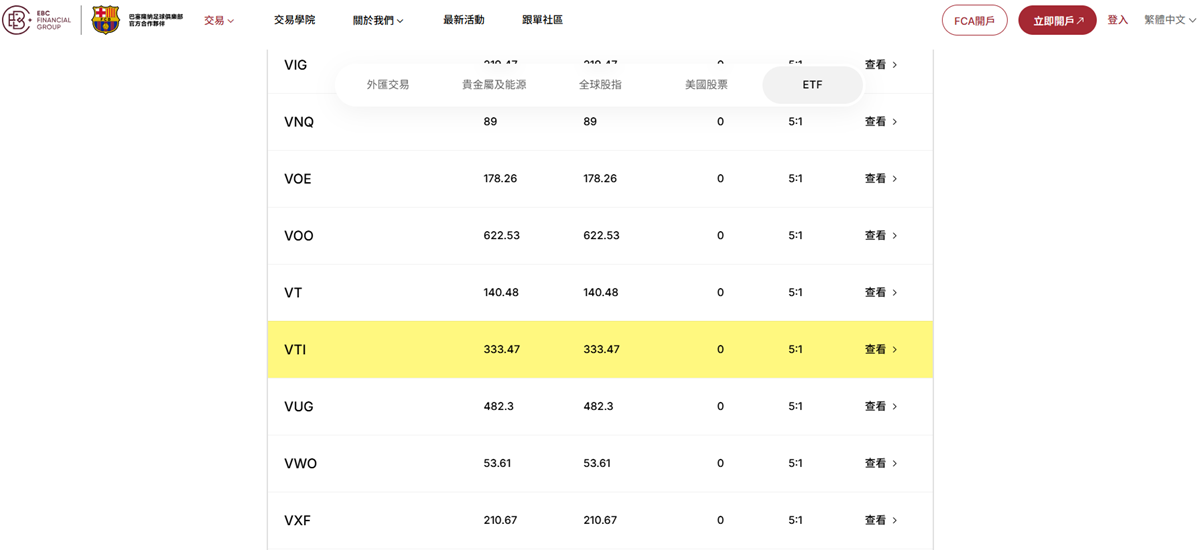1200x550 pixels.
Task: Click 查看 in the VWO row
Action: pos(881,463)
